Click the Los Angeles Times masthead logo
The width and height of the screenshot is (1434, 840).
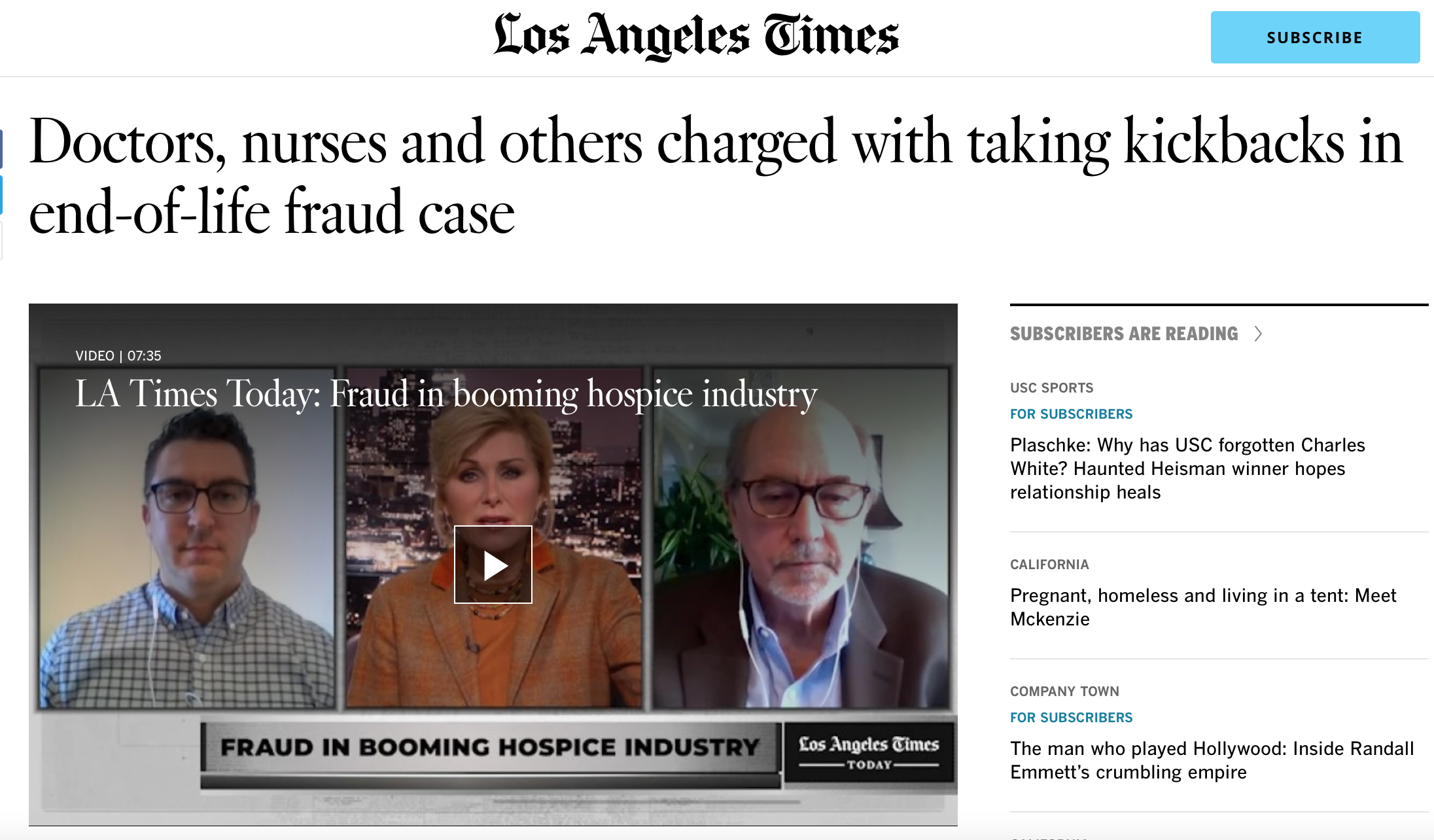tap(696, 36)
